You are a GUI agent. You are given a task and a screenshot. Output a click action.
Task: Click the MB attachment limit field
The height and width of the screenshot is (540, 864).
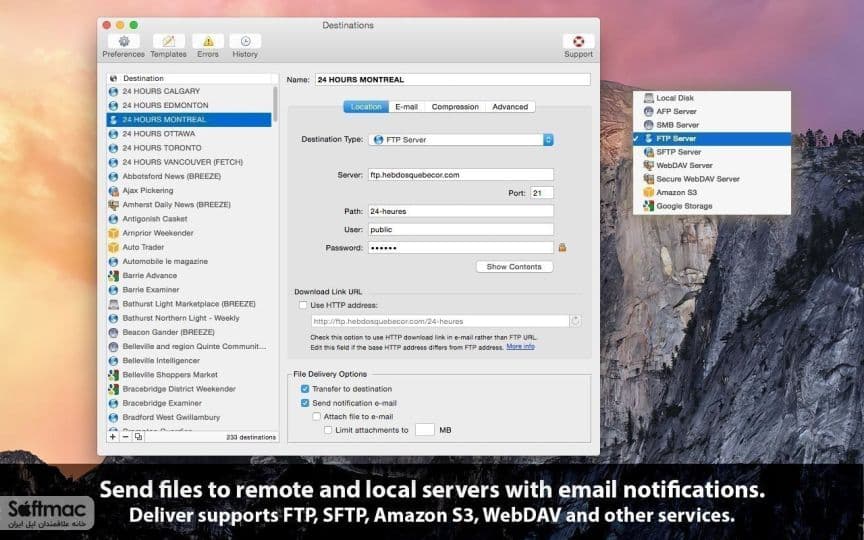pyautogui.click(x=425, y=430)
